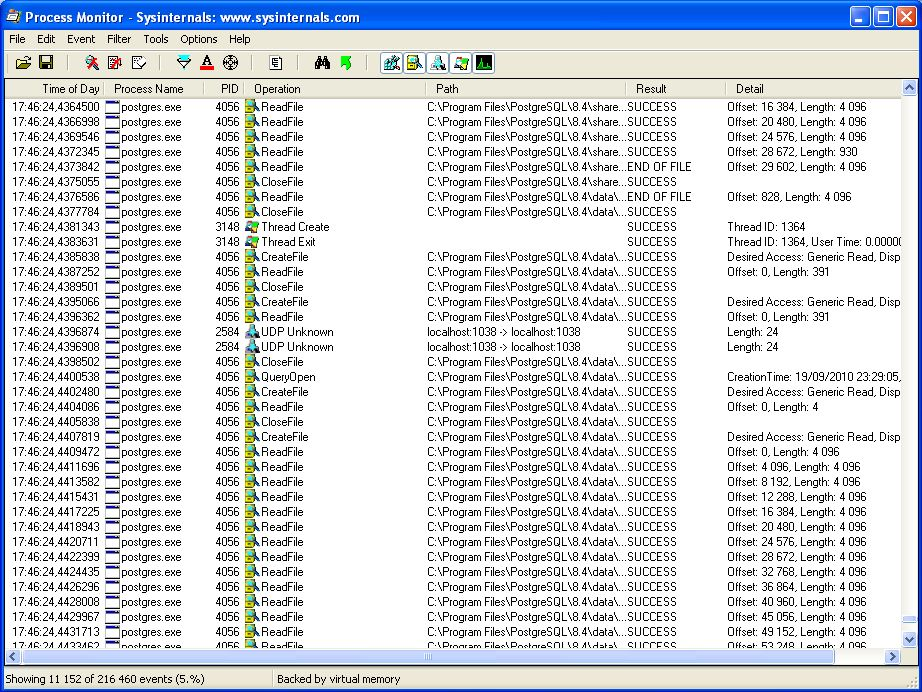
Task: Click the QueryOpen operation file icon
Action: 252,377
